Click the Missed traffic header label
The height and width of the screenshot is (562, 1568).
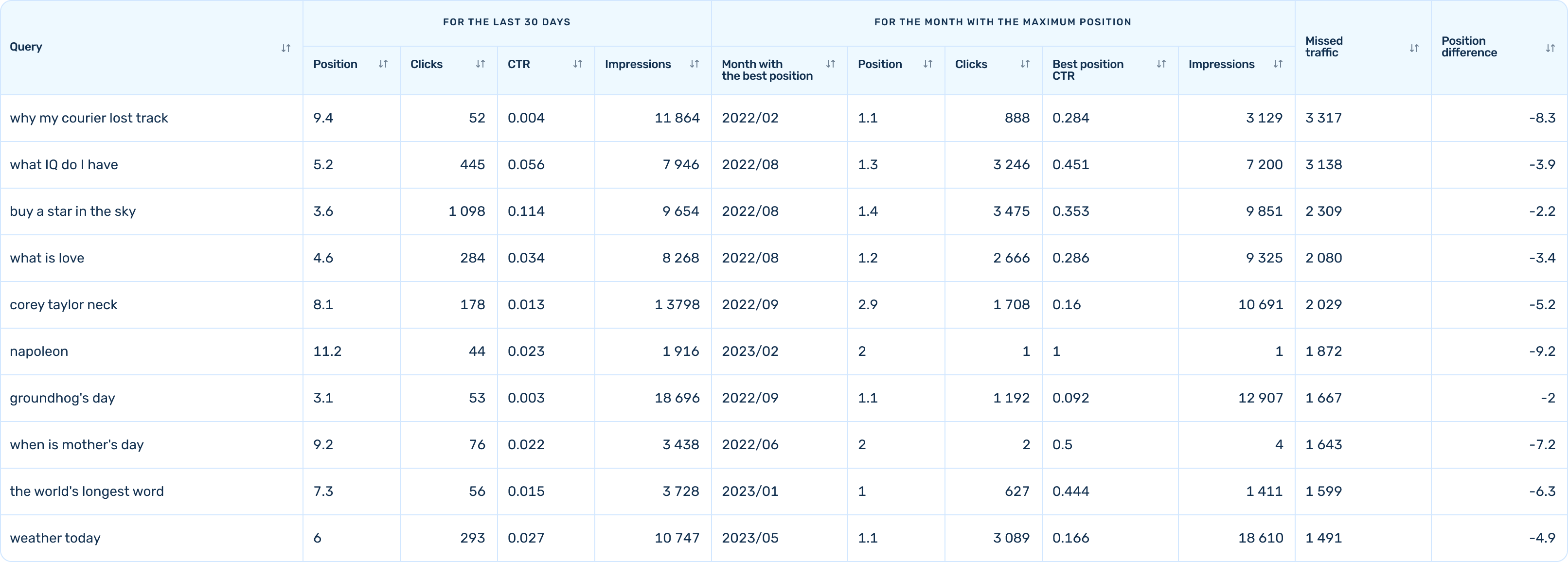coord(1324,47)
